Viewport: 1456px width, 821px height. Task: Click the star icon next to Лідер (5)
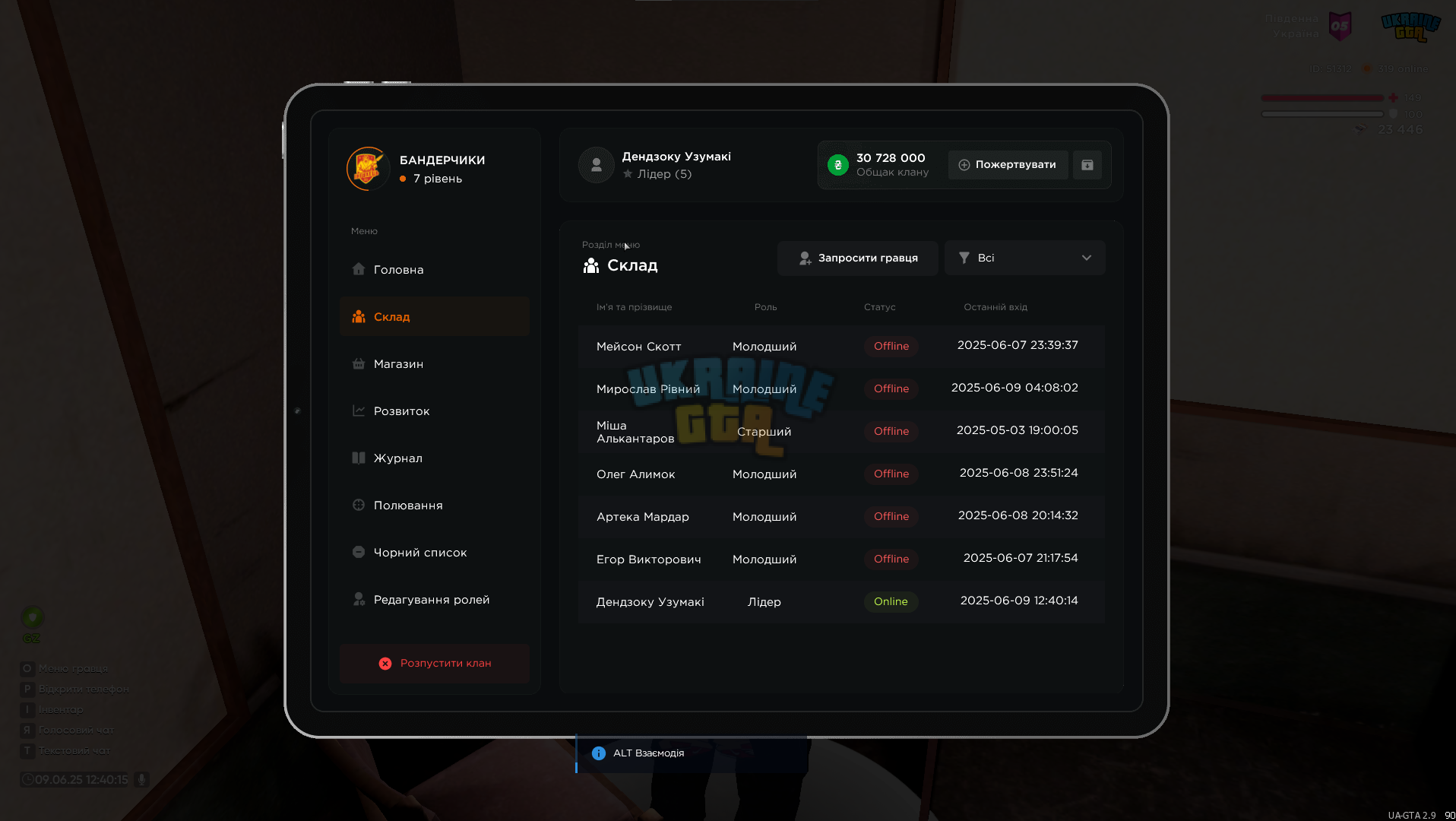click(x=628, y=174)
